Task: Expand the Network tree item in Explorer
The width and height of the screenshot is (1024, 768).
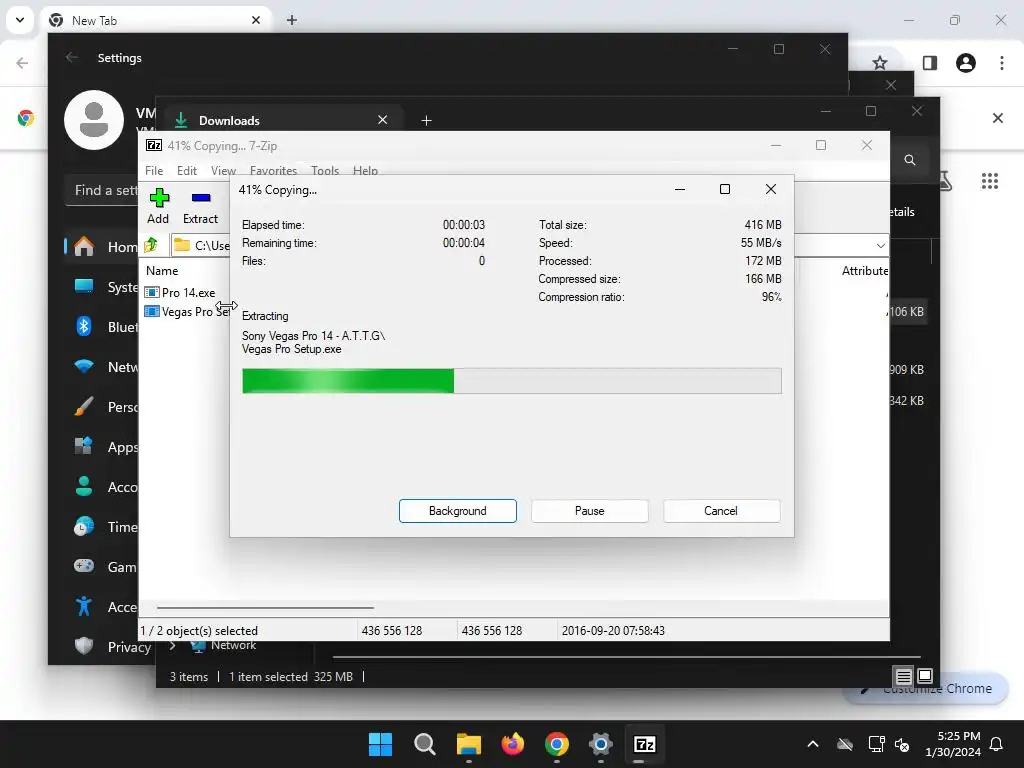Action: pos(172,646)
